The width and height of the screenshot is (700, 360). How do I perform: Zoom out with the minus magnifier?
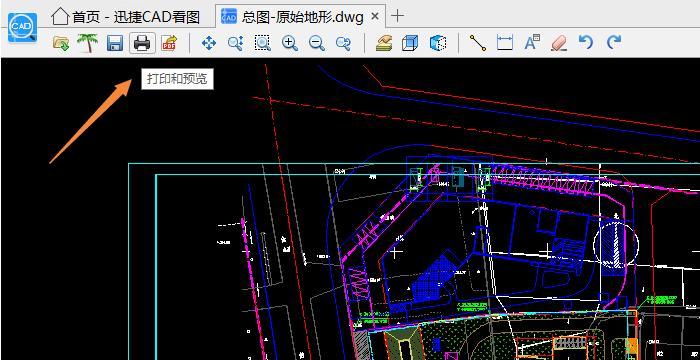pyautogui.click(x=317, y=43)
